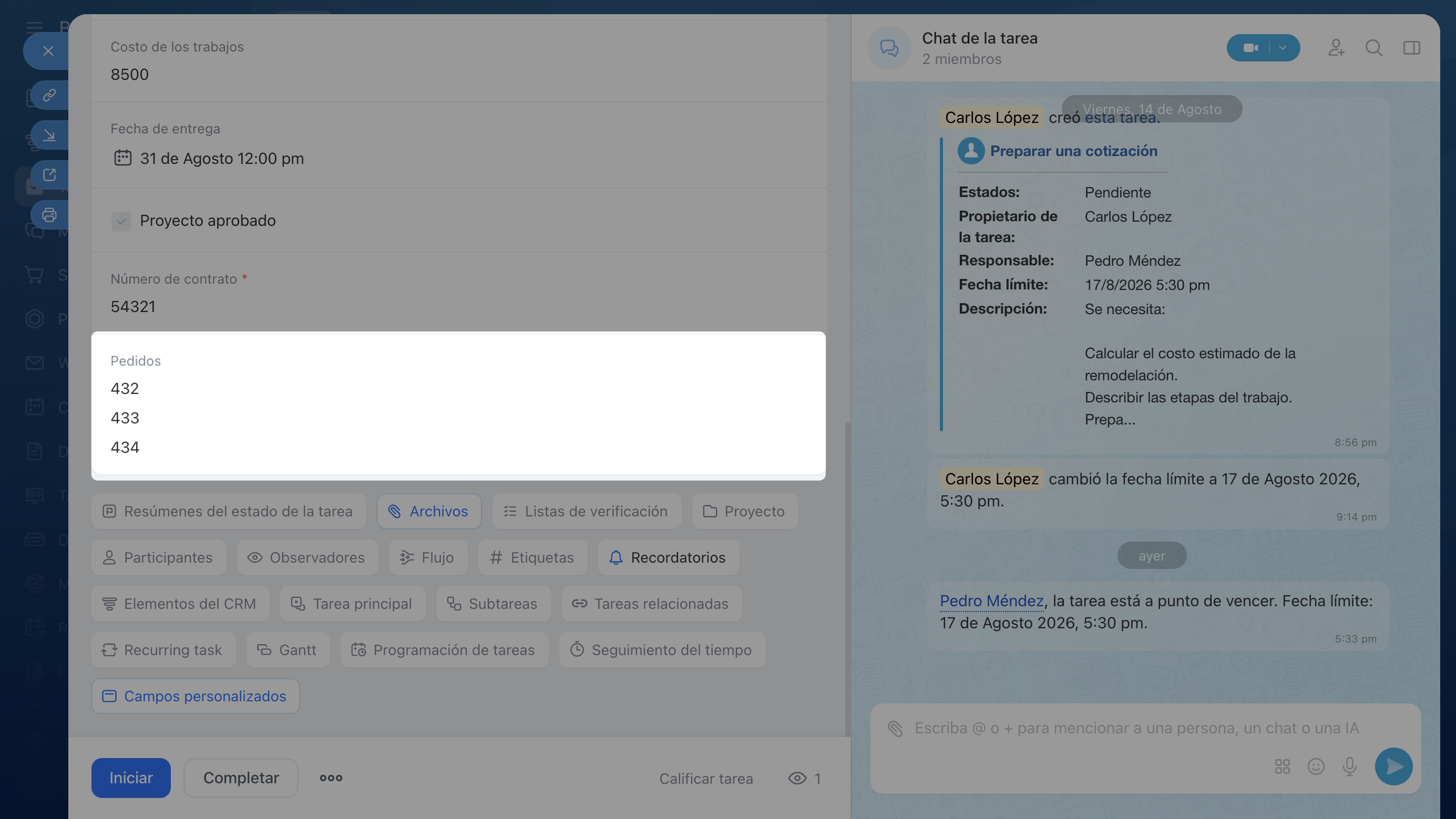The width and height of the screenshot is (1456, 819).
Task: Click the task form vertical scrollbar
Action: 847,579
